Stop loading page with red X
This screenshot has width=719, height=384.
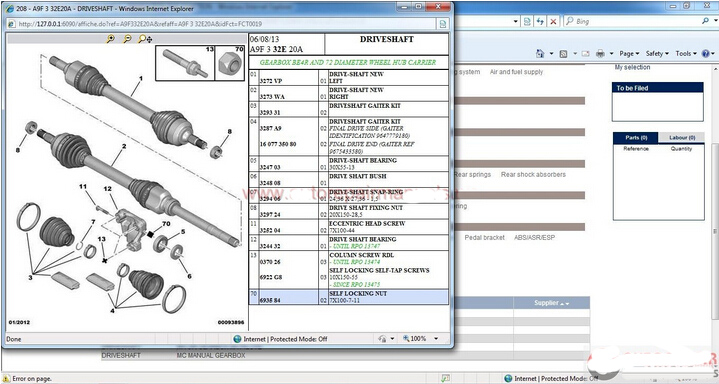(x=553, y=21)
